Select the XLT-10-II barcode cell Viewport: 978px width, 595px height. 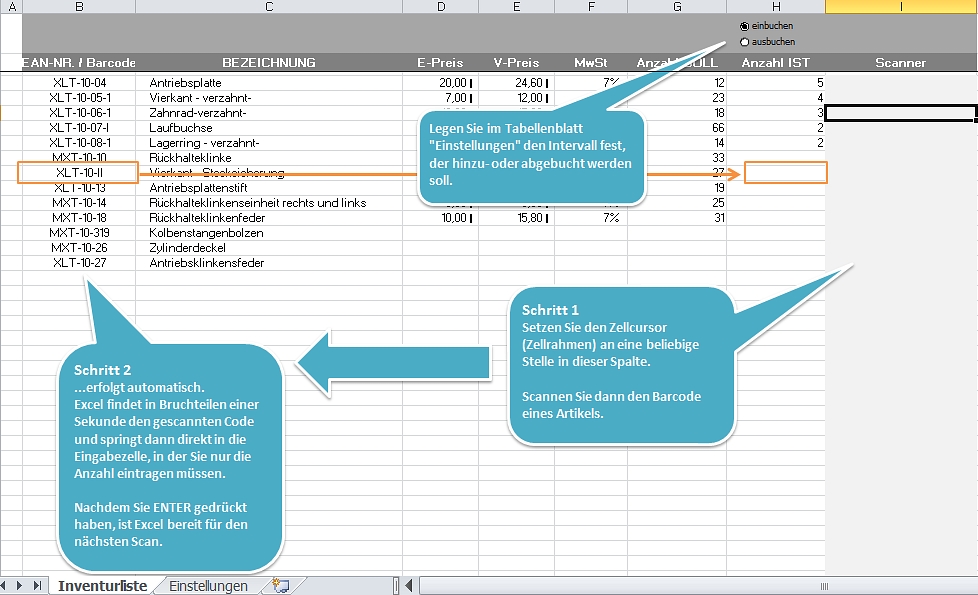click(78, 173)
